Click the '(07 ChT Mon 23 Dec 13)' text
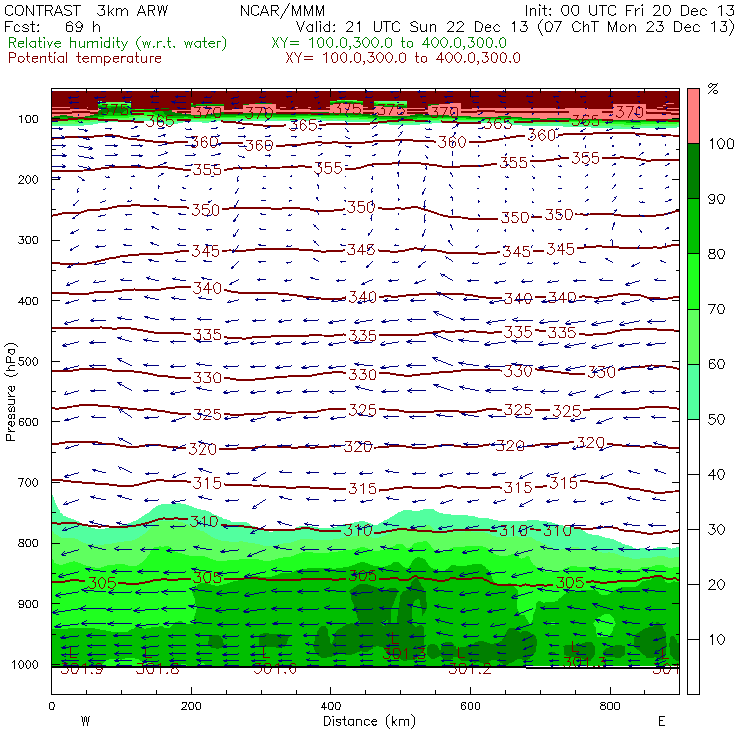Viewport: 740px width, 740px height. pos(636,27)
